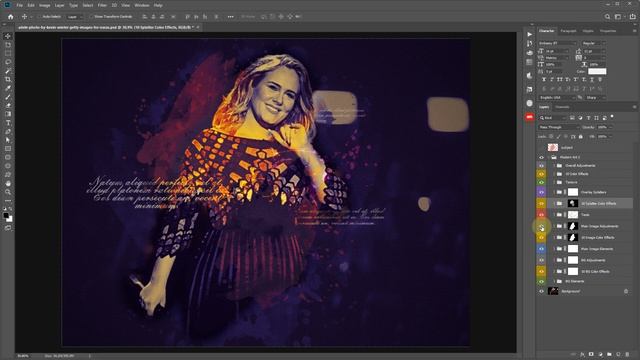This screenshot has height=360, width=640.
Task: Click the lock all icon in Layers panel
Action: coord(581,136)
